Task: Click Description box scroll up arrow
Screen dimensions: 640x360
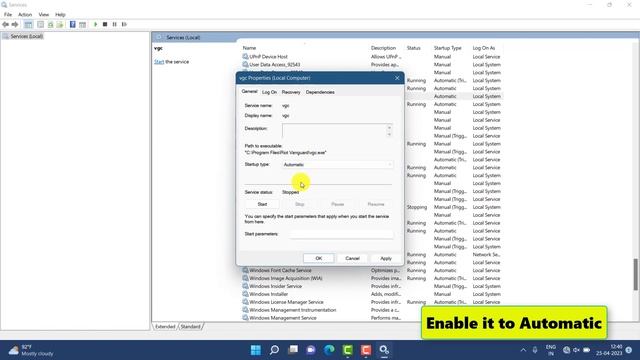Action: coord(389,127)
